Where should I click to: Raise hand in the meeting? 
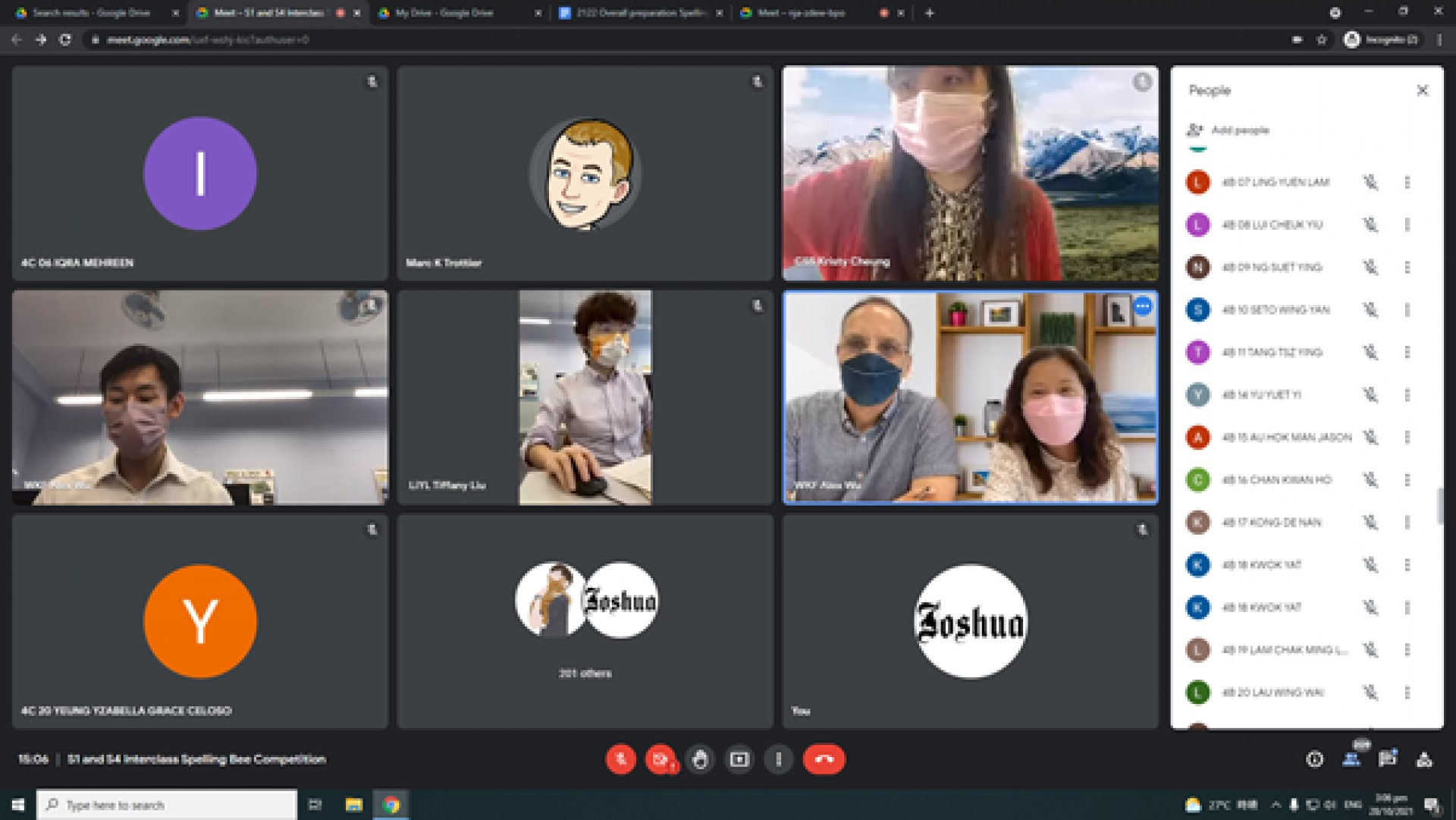click(700, 759)
